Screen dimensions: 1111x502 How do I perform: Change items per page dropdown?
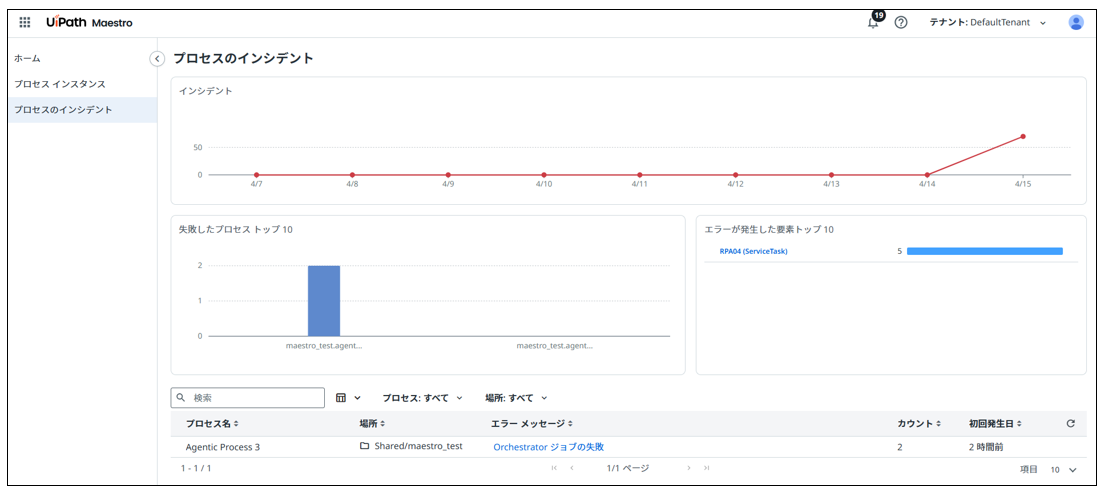pyautogui.click(x=1062, y=469)
